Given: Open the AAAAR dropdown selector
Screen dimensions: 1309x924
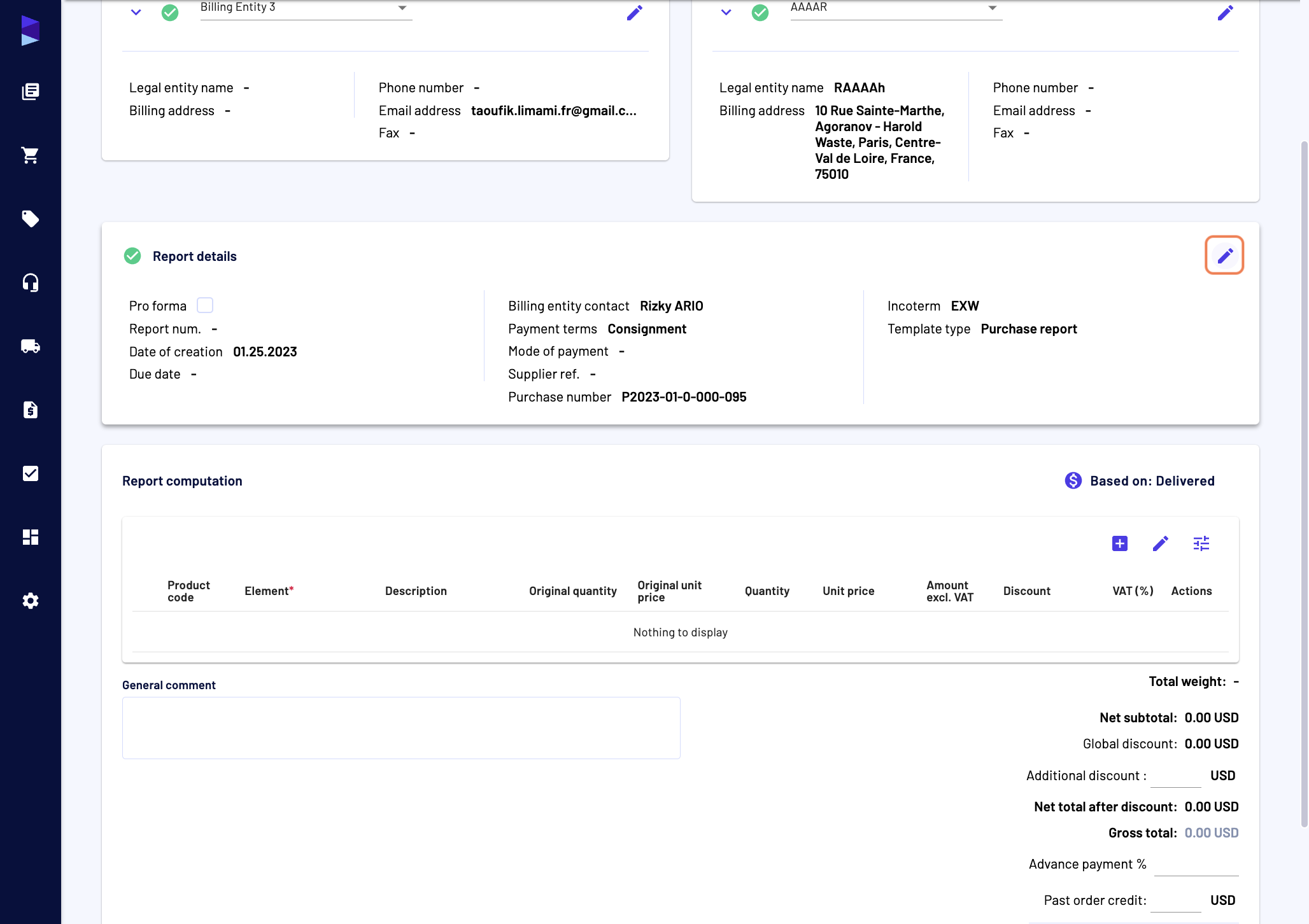Looking at the screenshot, I should pyautogui.click(x=896, y=9).
